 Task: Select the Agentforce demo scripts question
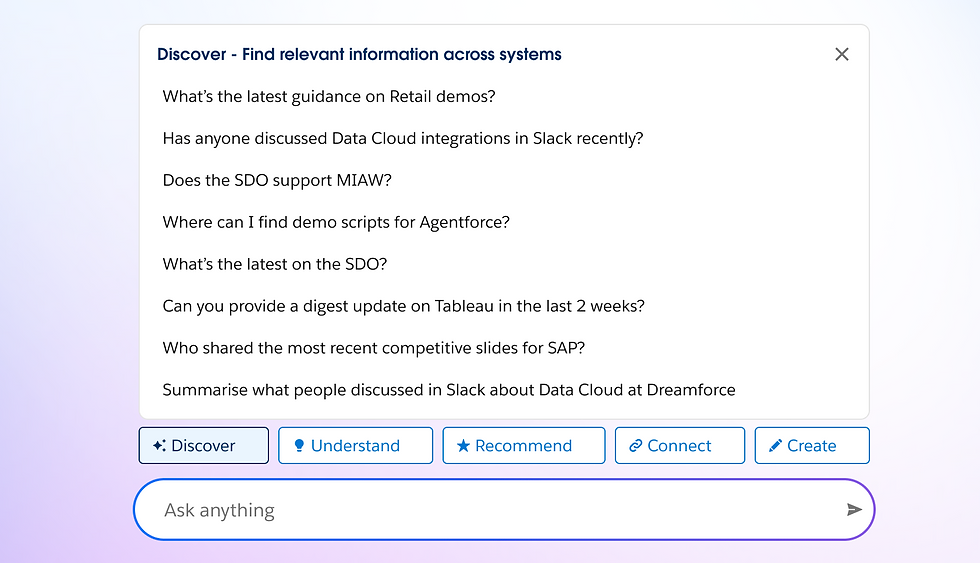[x=336, y=222]
